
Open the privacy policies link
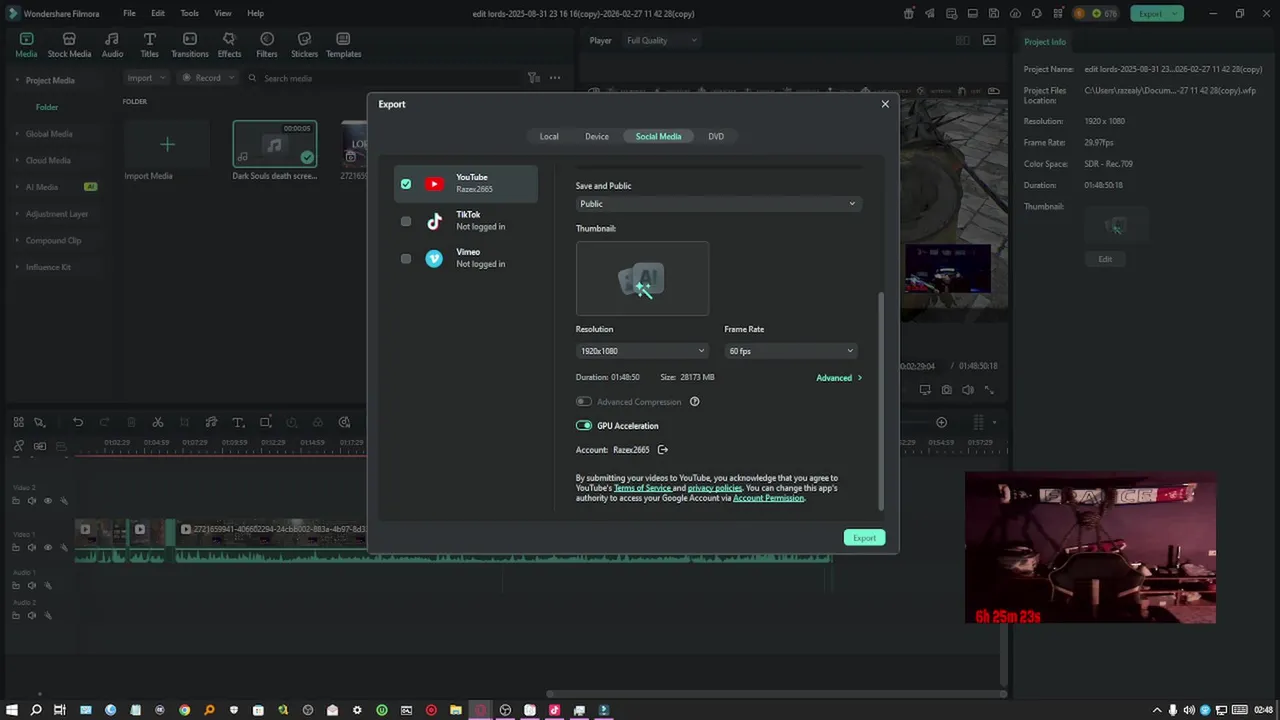point(715,488)
